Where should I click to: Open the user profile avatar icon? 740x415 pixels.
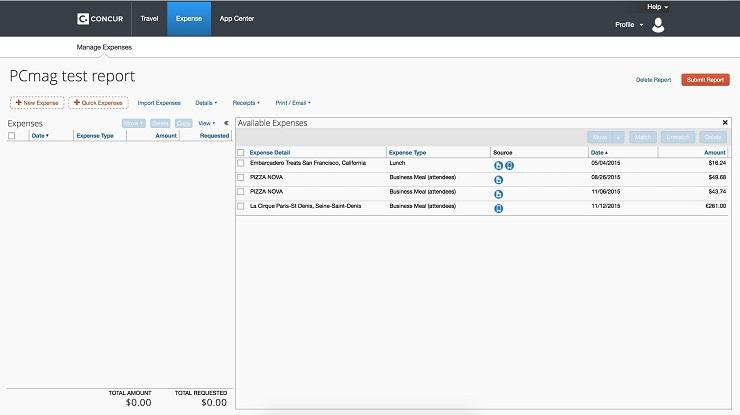(x=658, y=25)
